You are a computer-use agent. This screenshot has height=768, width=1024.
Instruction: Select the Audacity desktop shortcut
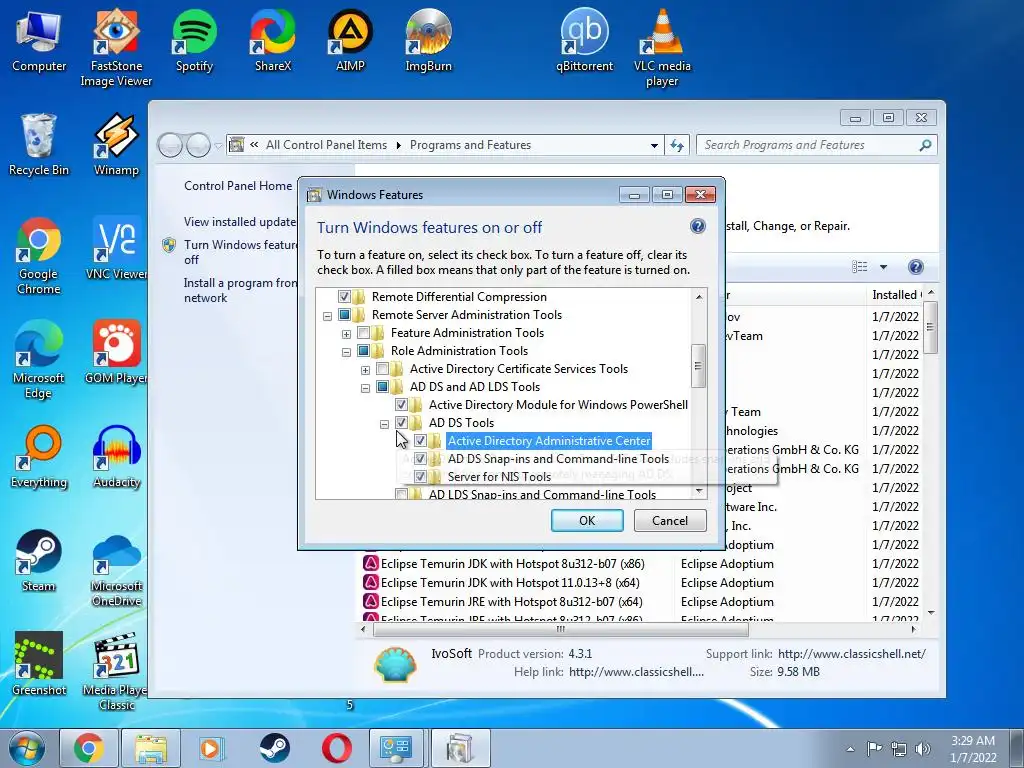(x=116, y=456)
